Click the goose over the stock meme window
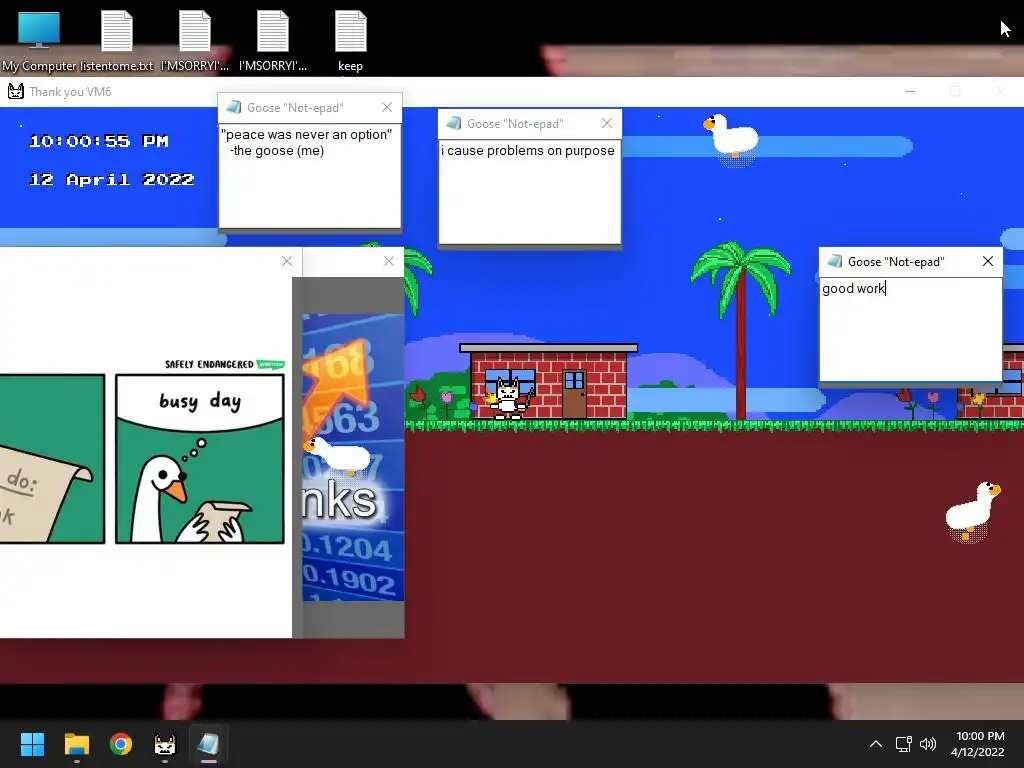This screenshot has width=1024, height=768. click(338, 455)
